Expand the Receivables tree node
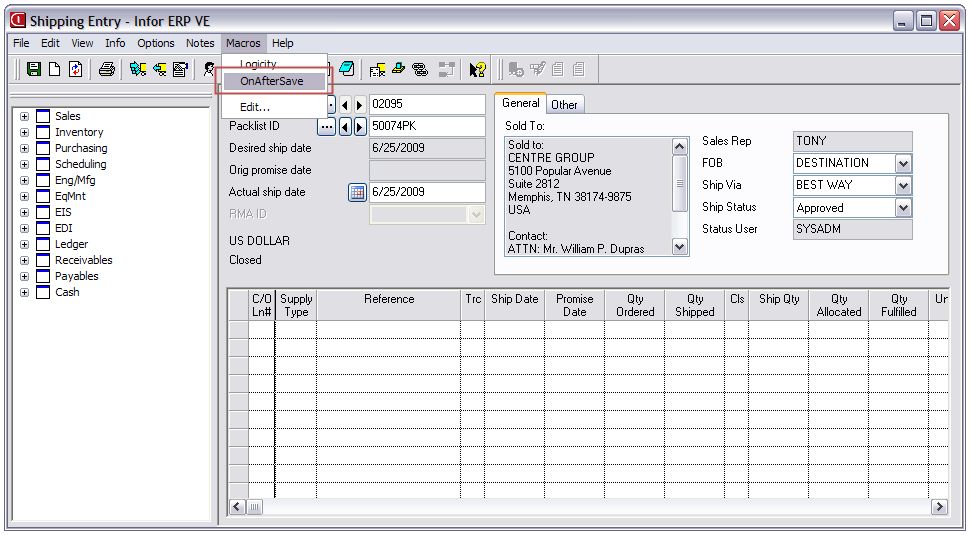This screenshot has height=535, width=972. coord(24,260)
